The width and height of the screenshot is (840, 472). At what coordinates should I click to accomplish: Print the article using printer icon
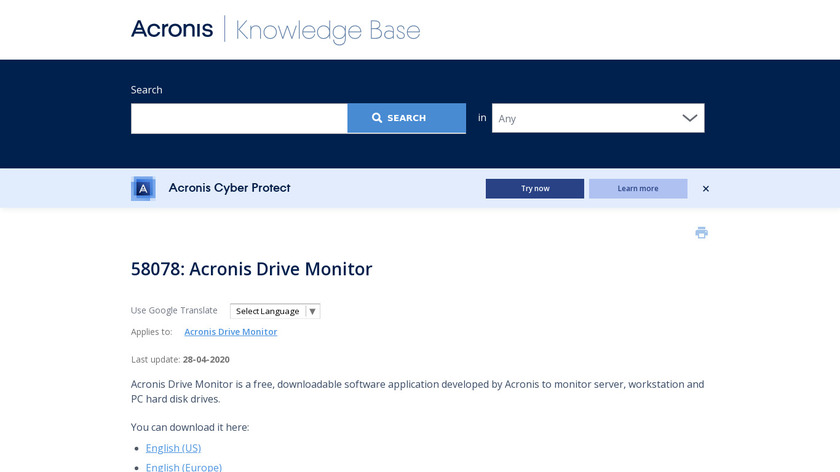click(x=701, y=233)
